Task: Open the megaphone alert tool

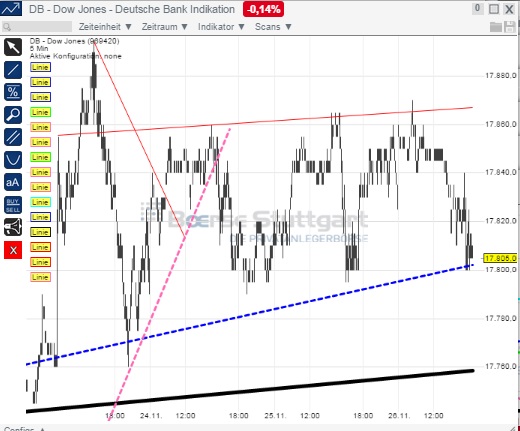Action: tap(13, 227)
